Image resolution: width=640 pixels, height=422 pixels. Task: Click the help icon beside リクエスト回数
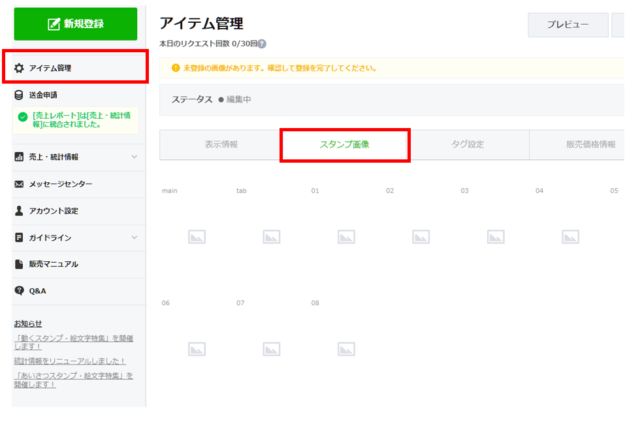click(x=262, y=44)
